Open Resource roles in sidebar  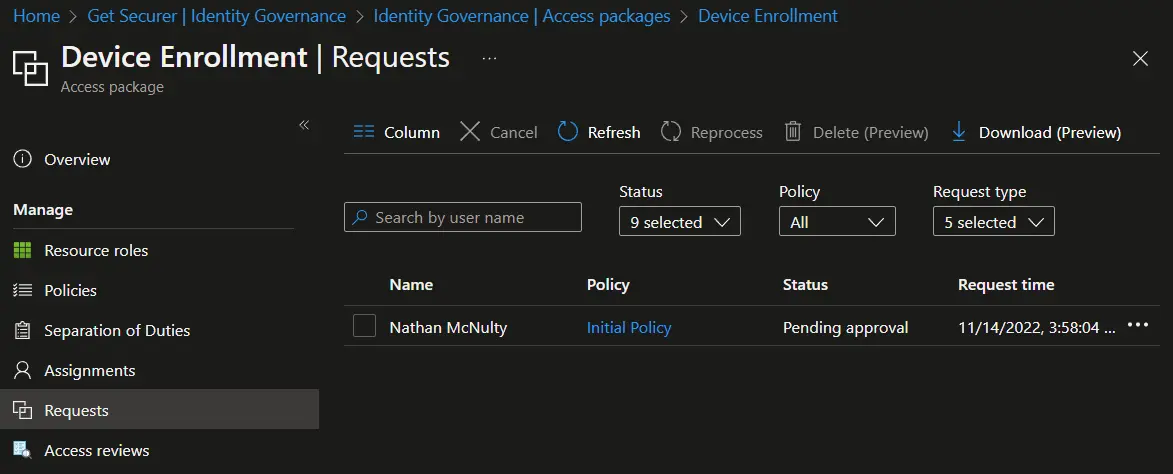tap(96, 250)
